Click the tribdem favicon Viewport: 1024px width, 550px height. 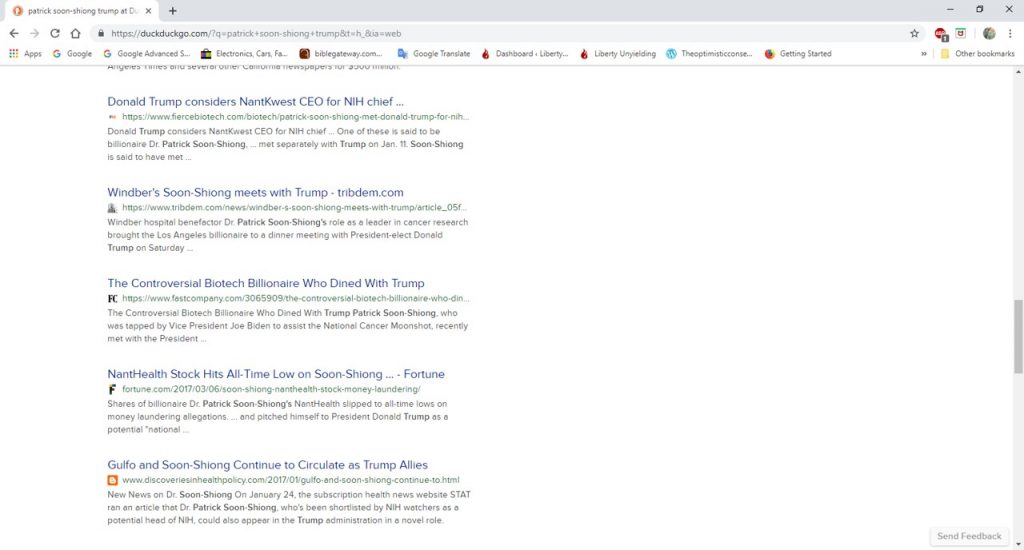click(112, 208)
